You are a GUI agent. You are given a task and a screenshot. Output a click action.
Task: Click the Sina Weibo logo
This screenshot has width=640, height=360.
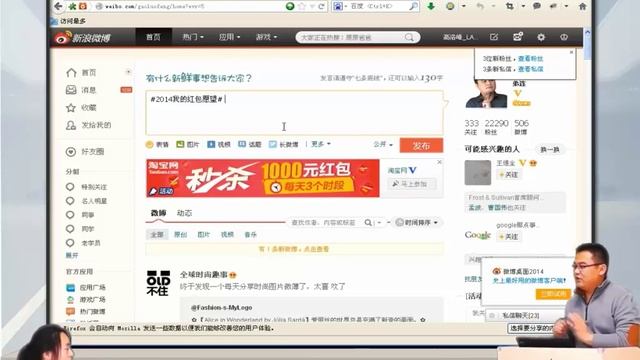(83, 38)
